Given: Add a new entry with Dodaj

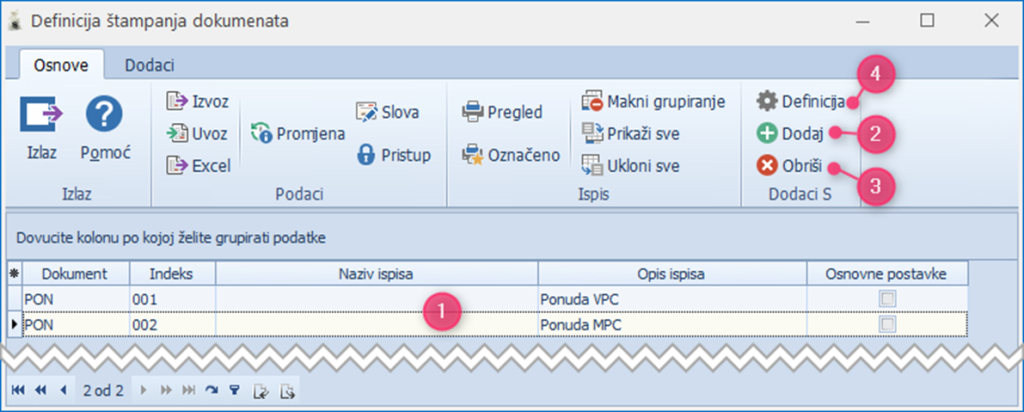Looking at the screenshot, I should [791, 133].
